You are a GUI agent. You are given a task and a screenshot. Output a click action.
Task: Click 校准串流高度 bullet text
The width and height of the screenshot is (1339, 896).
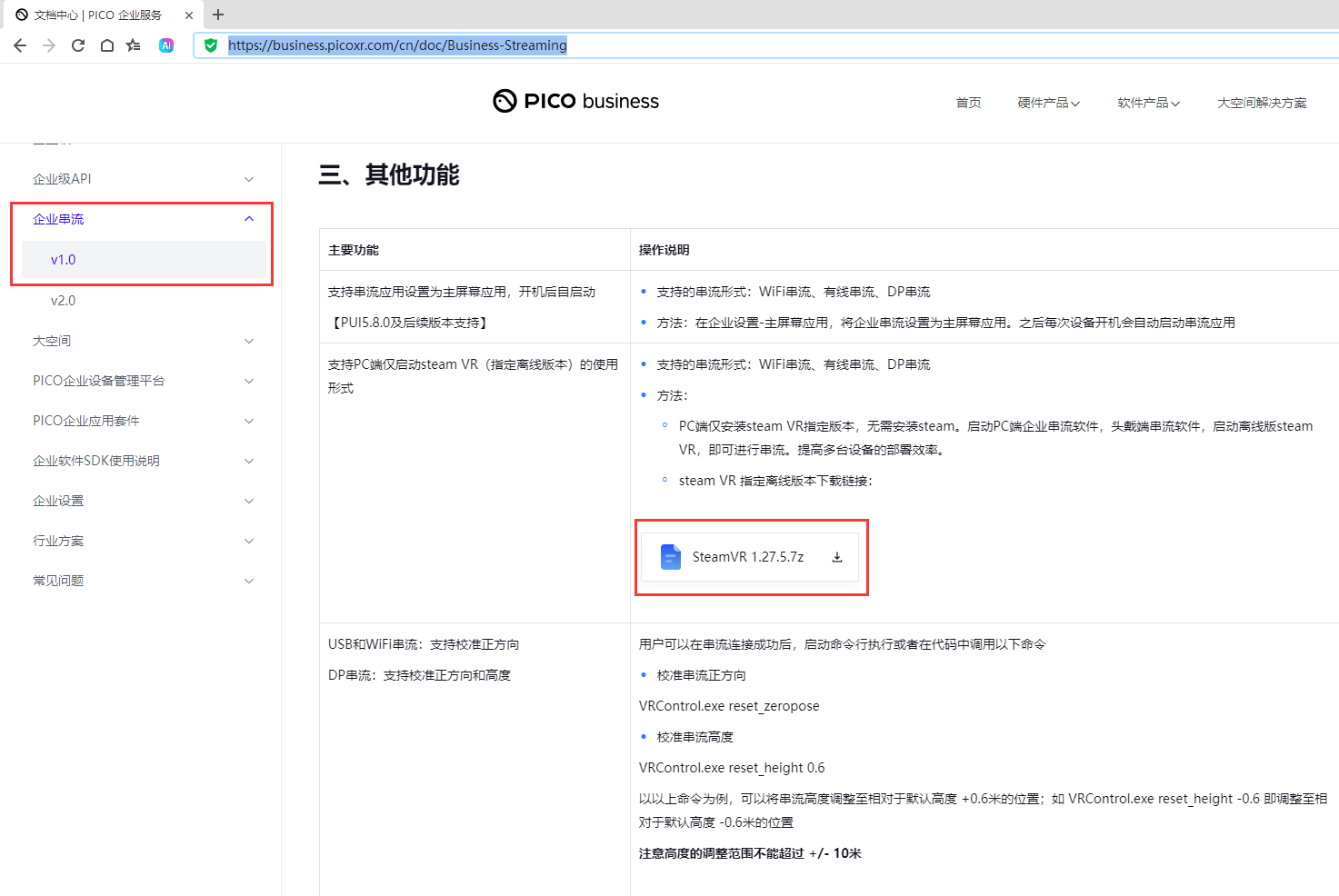[695, 737]
